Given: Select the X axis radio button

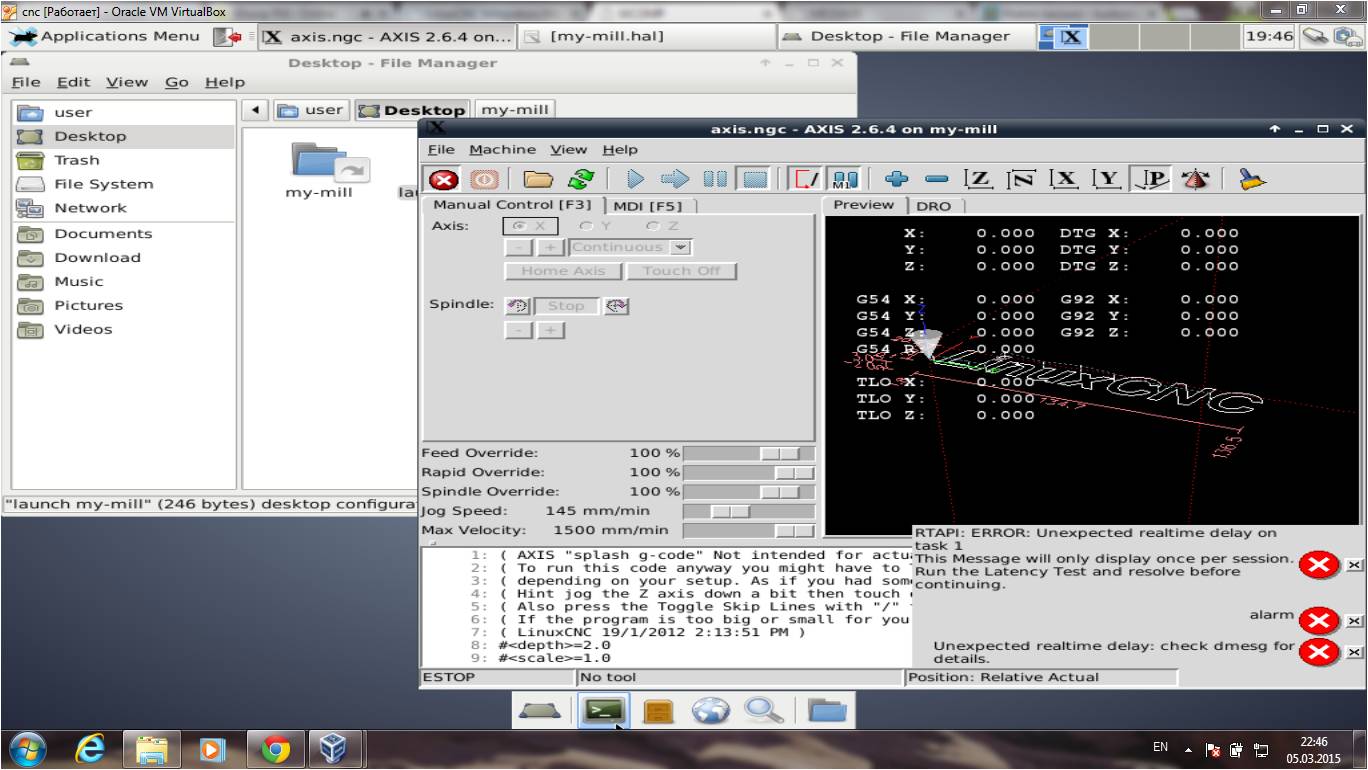Looking at the screenshot, I should (x=531, y=227).
